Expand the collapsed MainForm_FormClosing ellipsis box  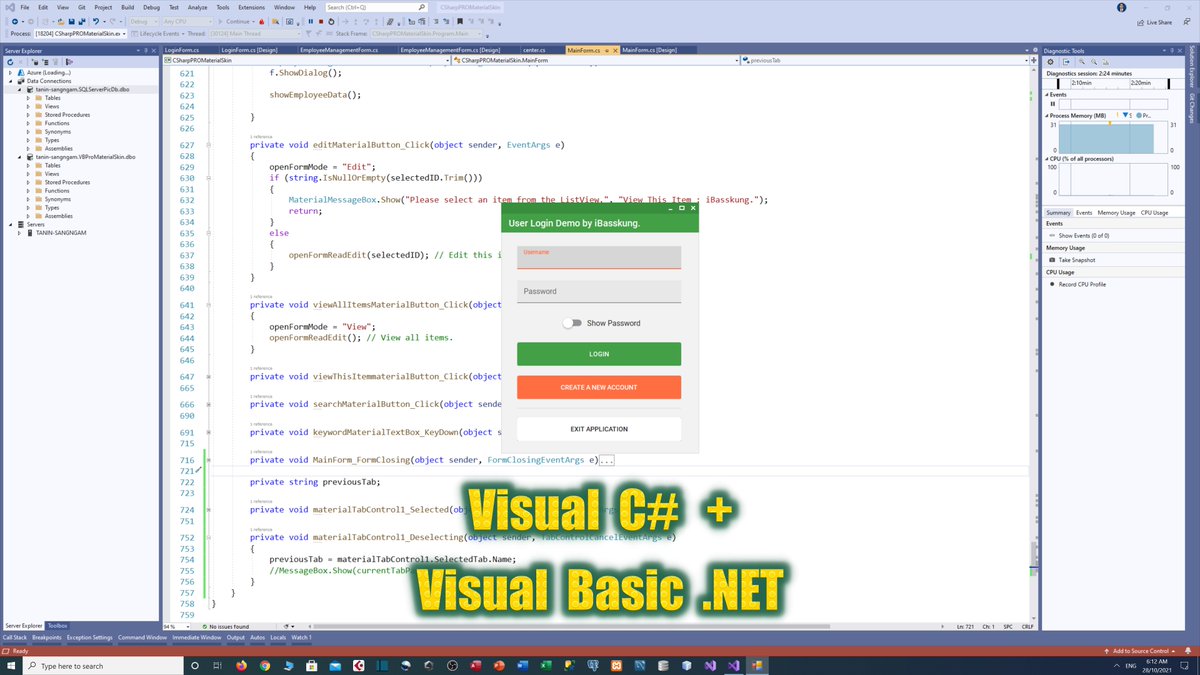[607, 460]
